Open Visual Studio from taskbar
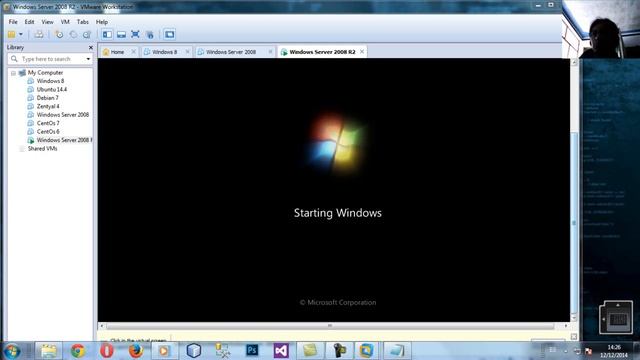Image resolution: width=640 pixels, height=360 pixels. click(281, 351)
